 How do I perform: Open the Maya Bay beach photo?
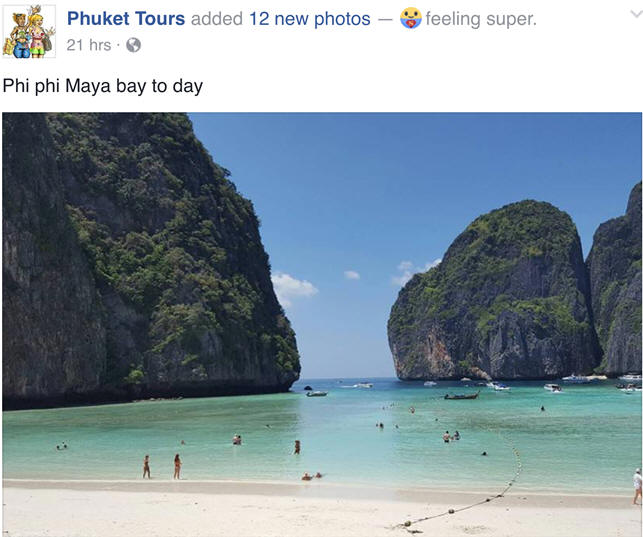(322, 323)
